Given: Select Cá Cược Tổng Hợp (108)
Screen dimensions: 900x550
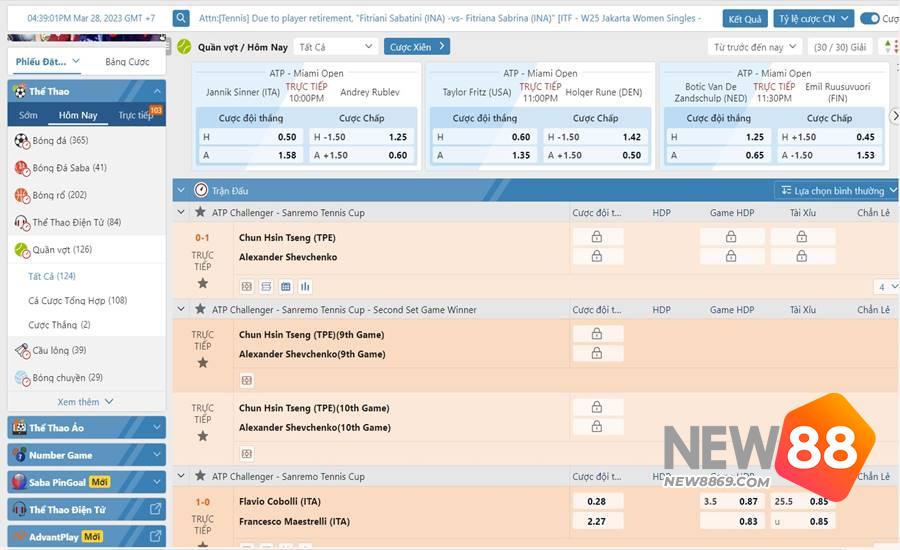Looking at the screenshot, I should [77, 300].
